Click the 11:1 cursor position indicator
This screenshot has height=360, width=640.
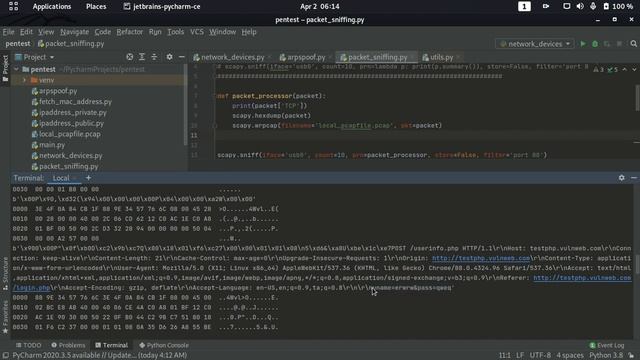tap(504, 355)
